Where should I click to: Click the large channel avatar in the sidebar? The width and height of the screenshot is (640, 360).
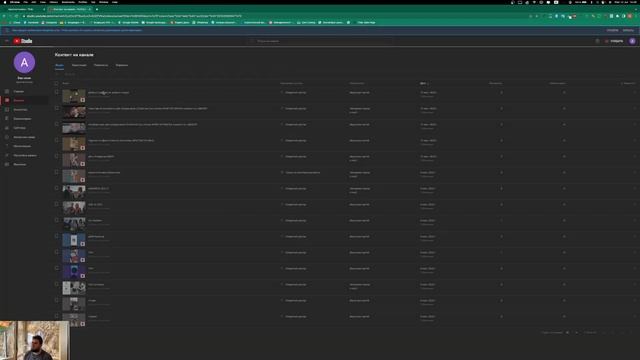(24, 62)
